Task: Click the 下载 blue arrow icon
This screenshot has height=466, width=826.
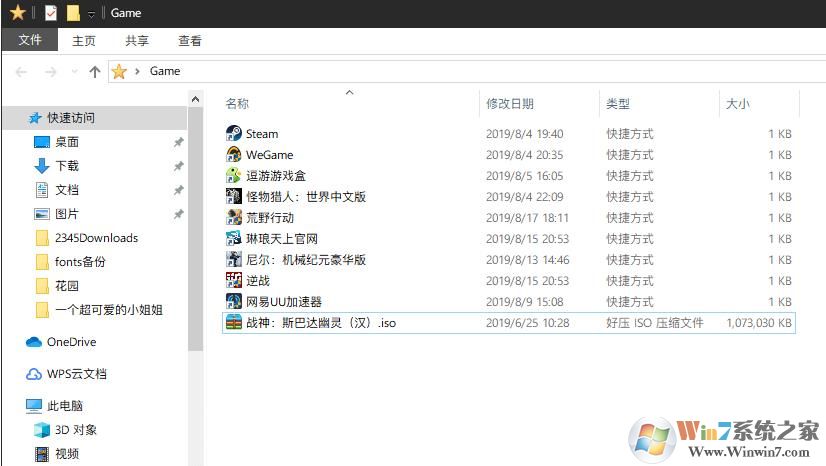Action: click(x=42, y=166)
